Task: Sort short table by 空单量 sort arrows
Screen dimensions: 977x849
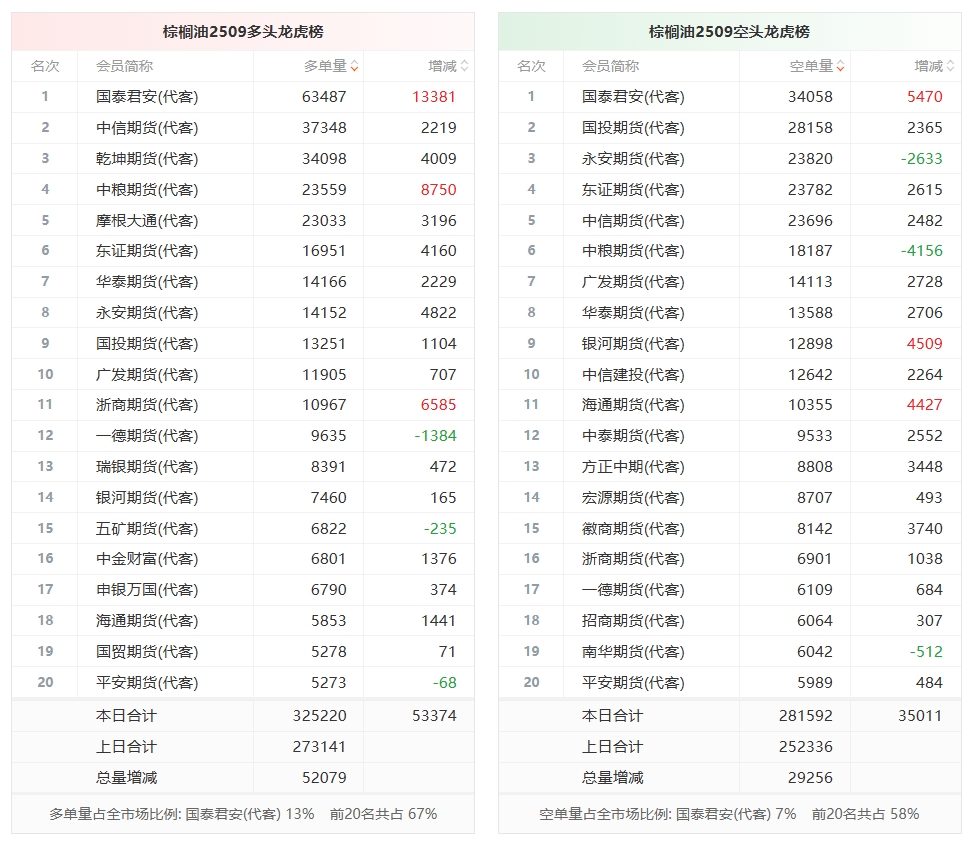Action: pos(841,66)
